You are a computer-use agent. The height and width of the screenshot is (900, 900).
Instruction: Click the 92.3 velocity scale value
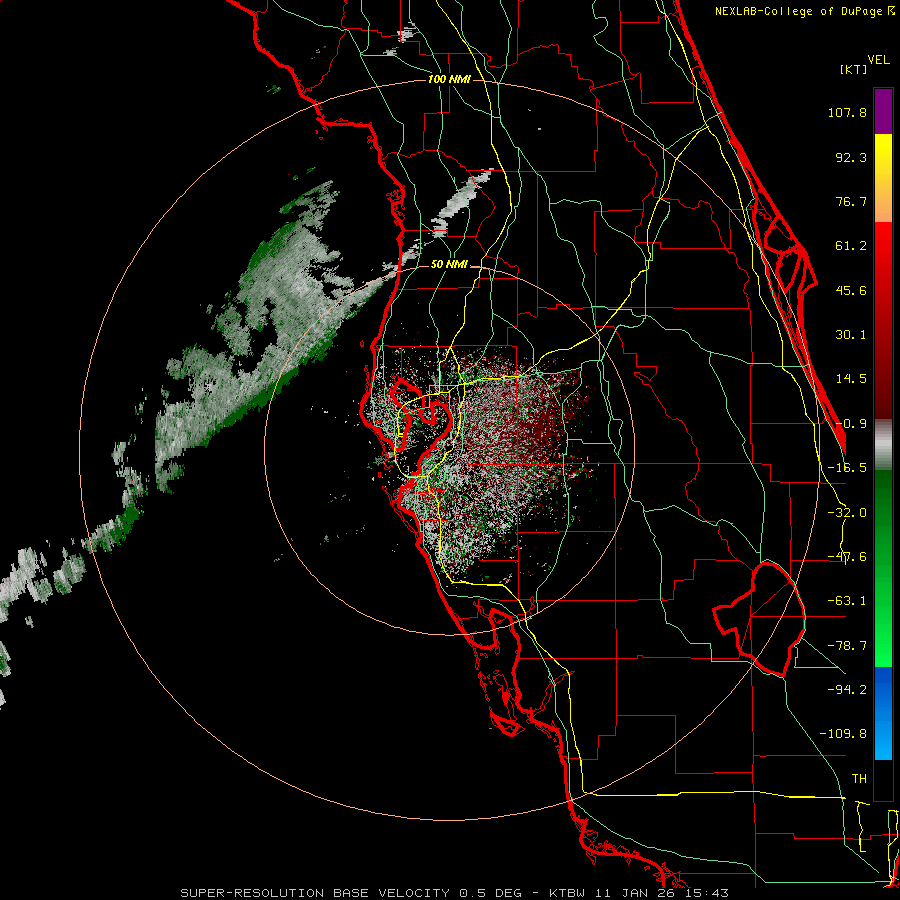point(851,157)
